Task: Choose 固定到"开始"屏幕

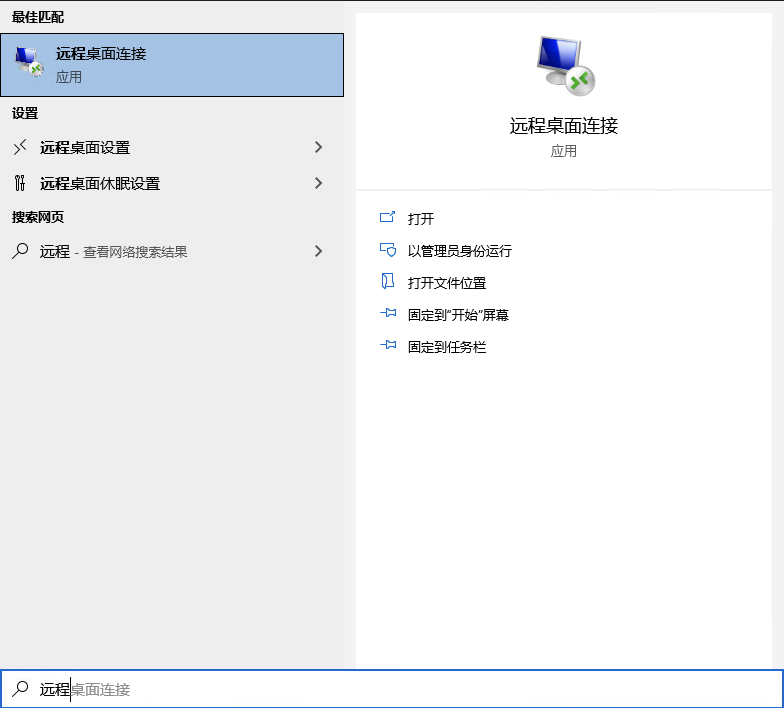Action: click(x=458, y=314)
